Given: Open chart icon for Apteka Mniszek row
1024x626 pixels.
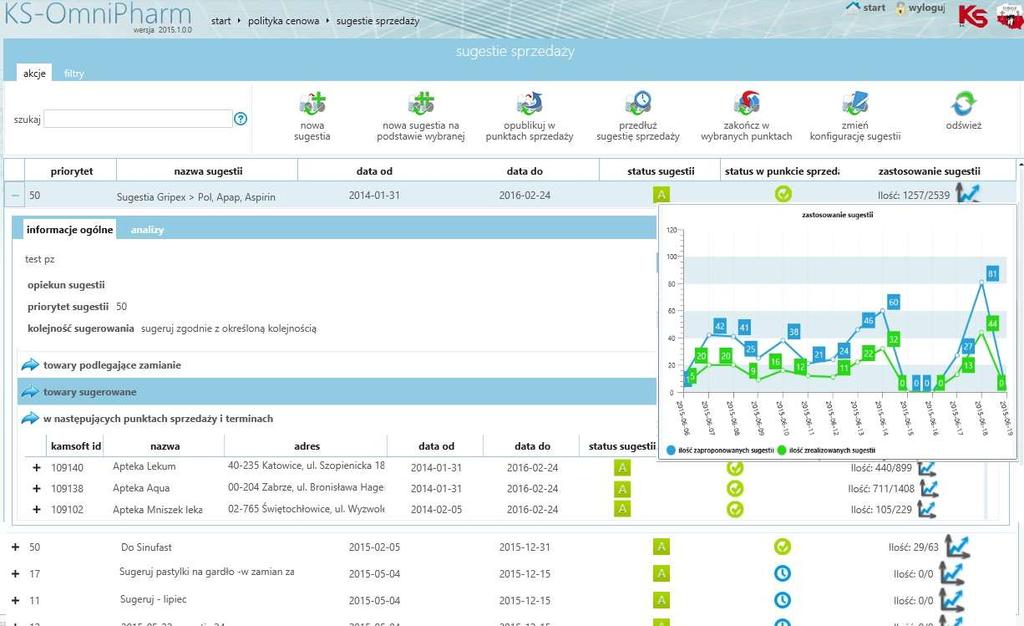Looking at the screenshot, I should 926,509.
